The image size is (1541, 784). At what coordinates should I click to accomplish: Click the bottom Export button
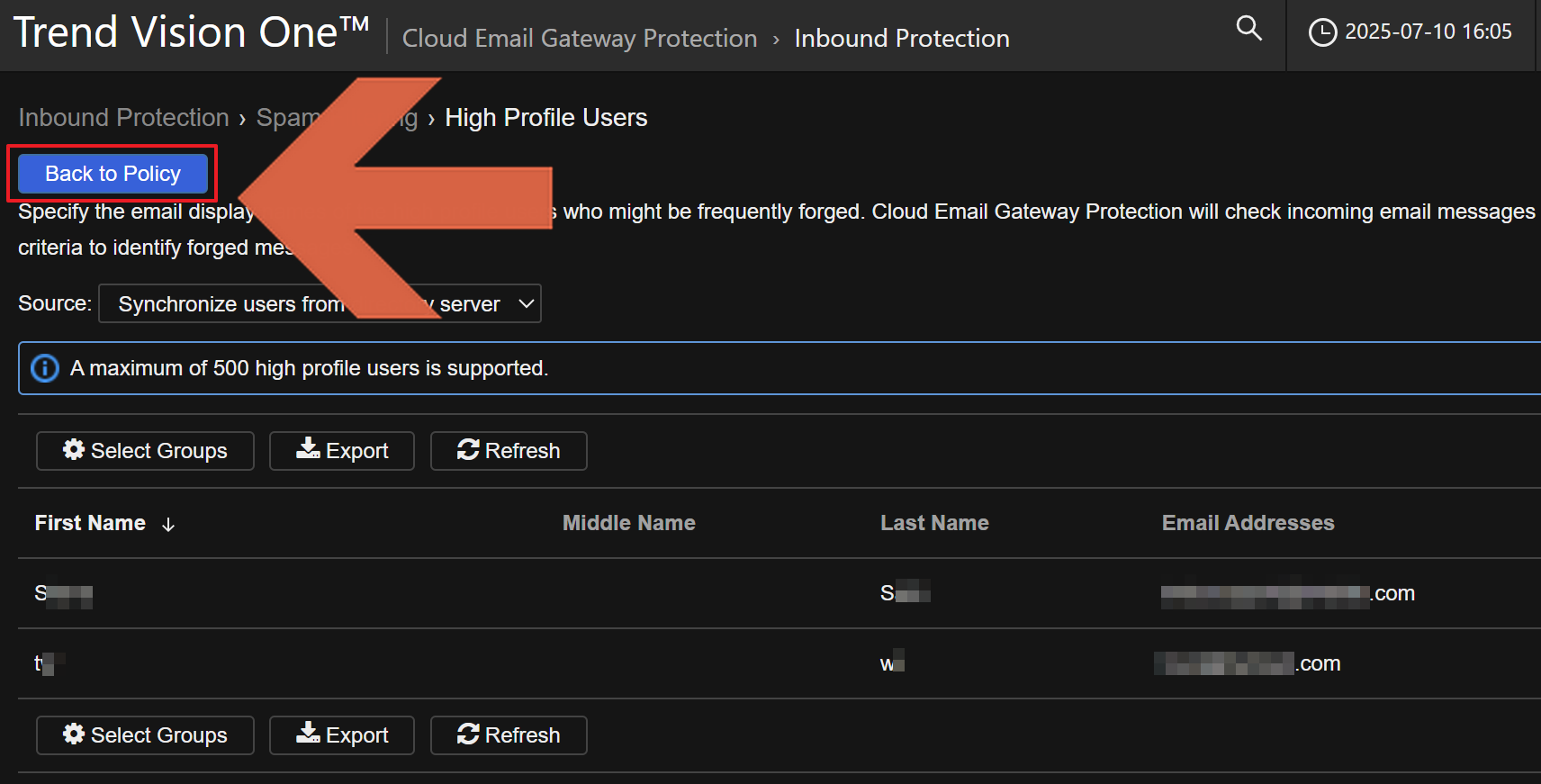[x=342, y=735]
